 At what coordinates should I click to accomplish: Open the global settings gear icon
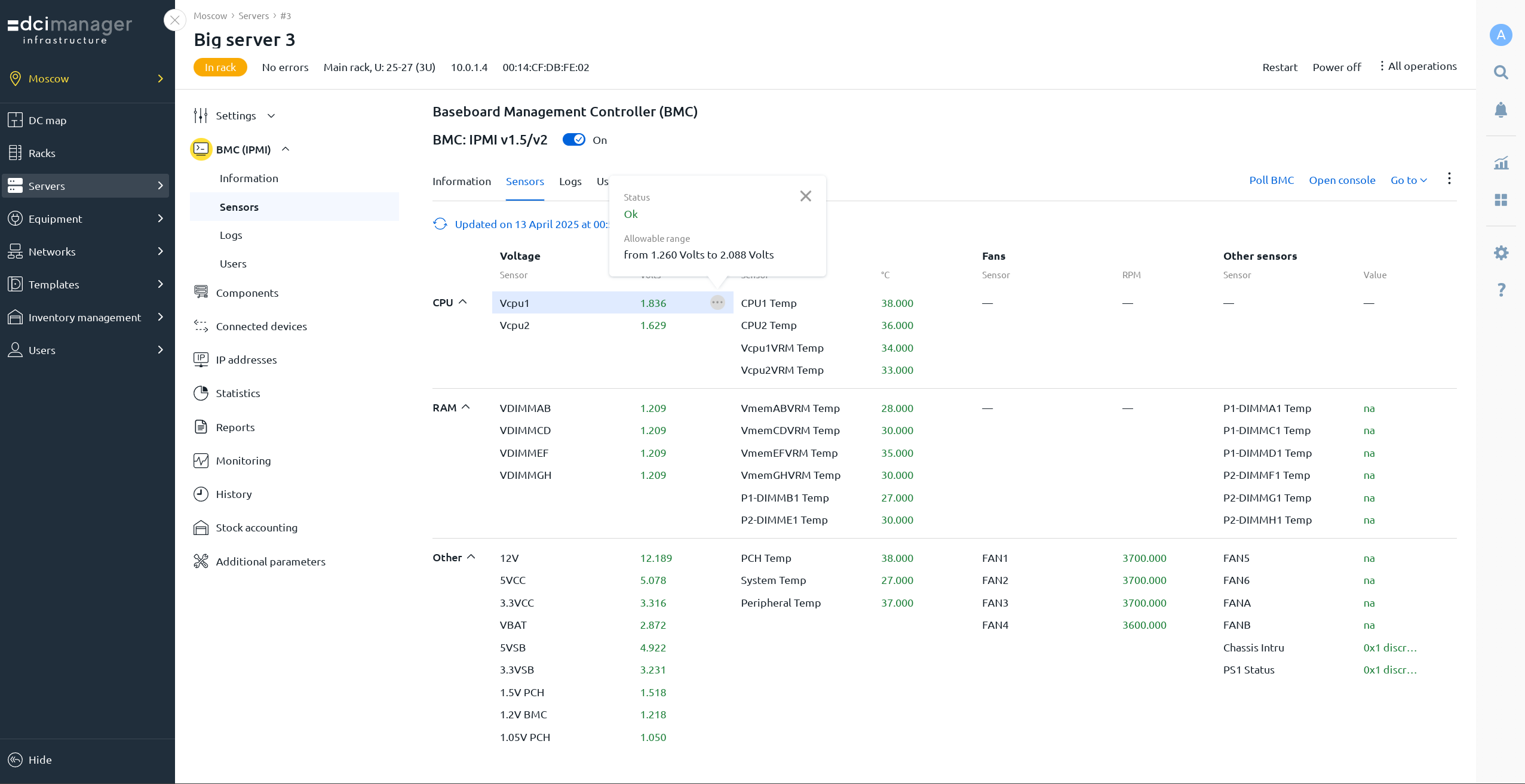pyautogui.click(x=1501, y=253)
